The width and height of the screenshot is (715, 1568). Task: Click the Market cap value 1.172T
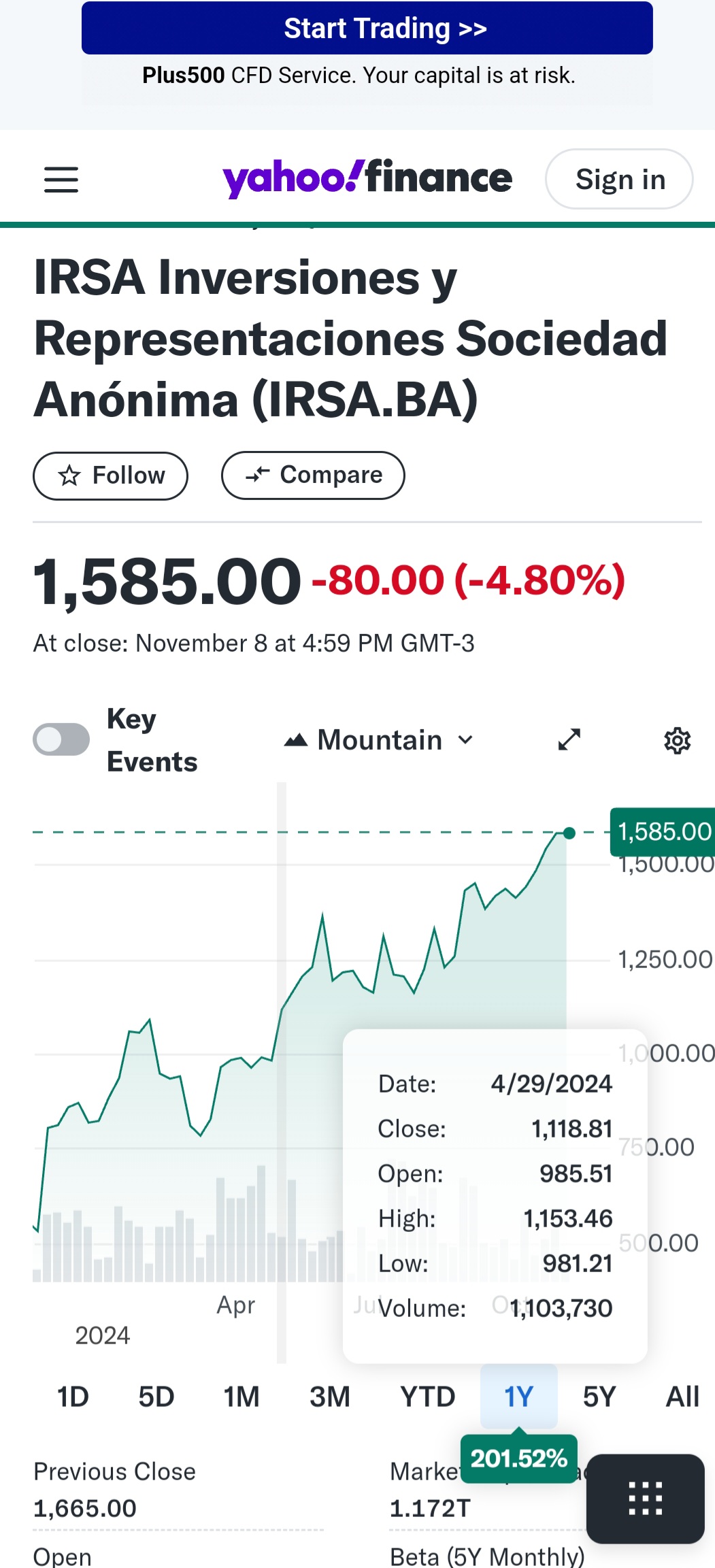(x=430, y=1508)
